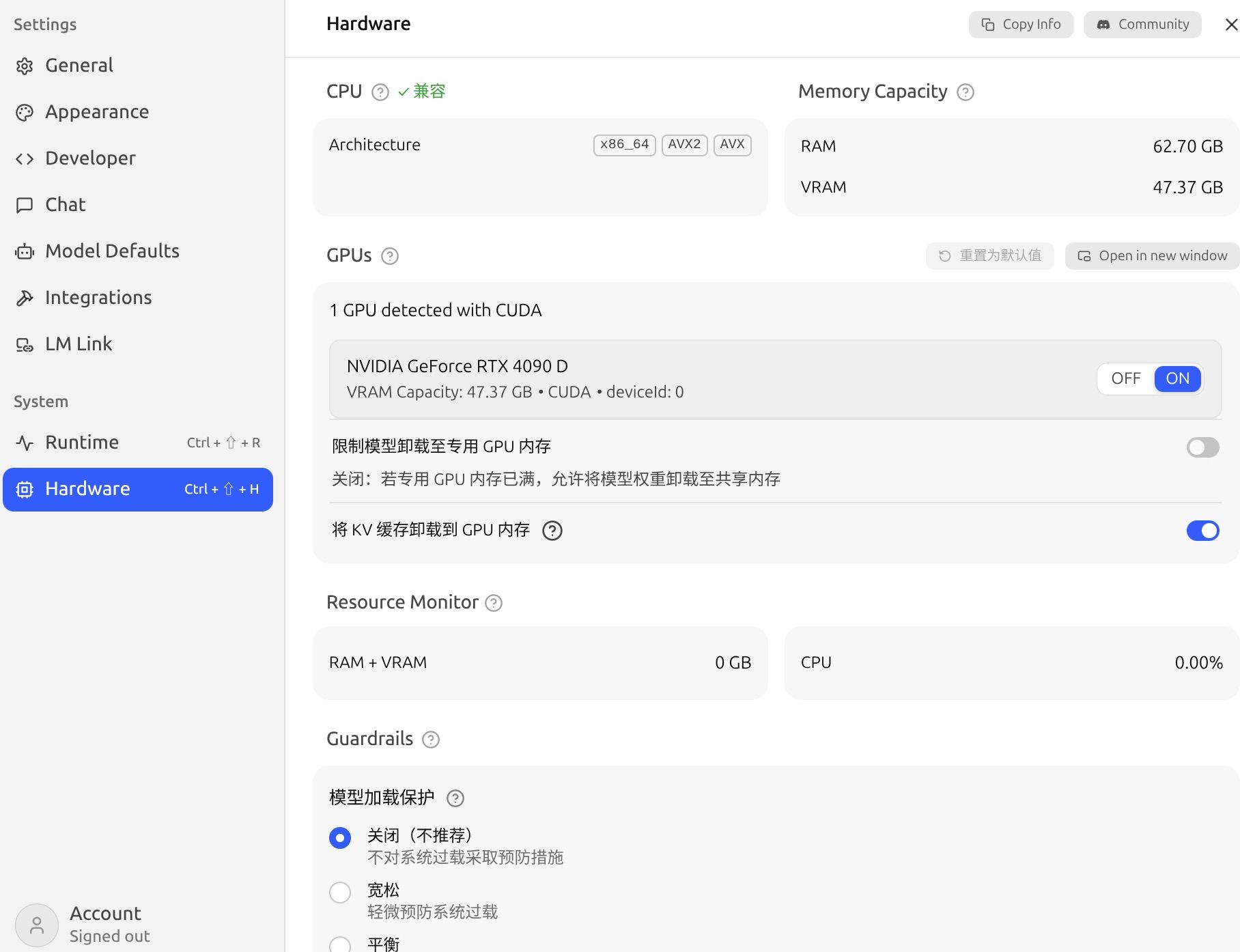
Task: Click the 0 GB RAM + VRAM usage value
Action: (x=733, y=663)
